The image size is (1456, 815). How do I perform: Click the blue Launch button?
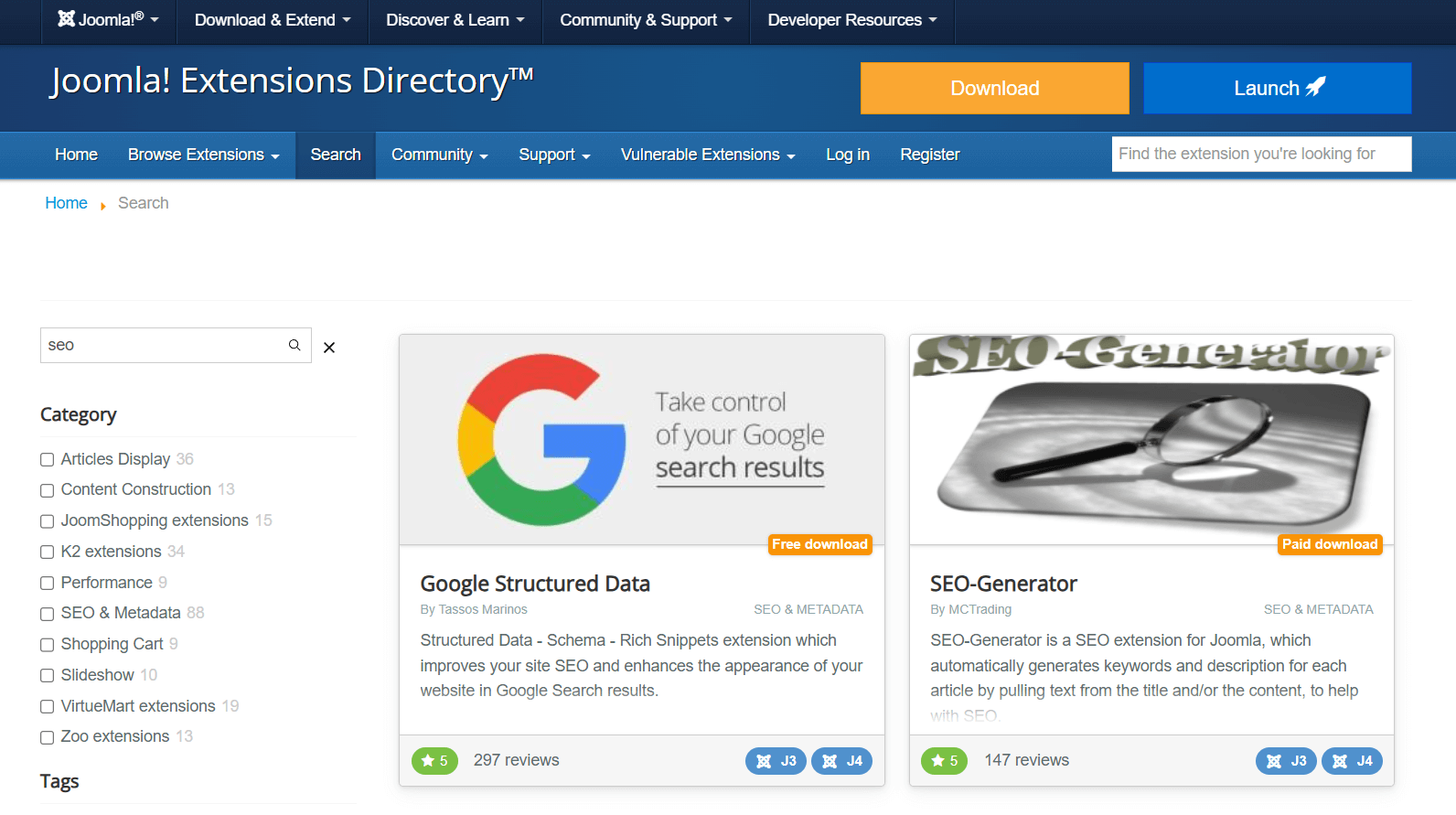(1278, 89)
